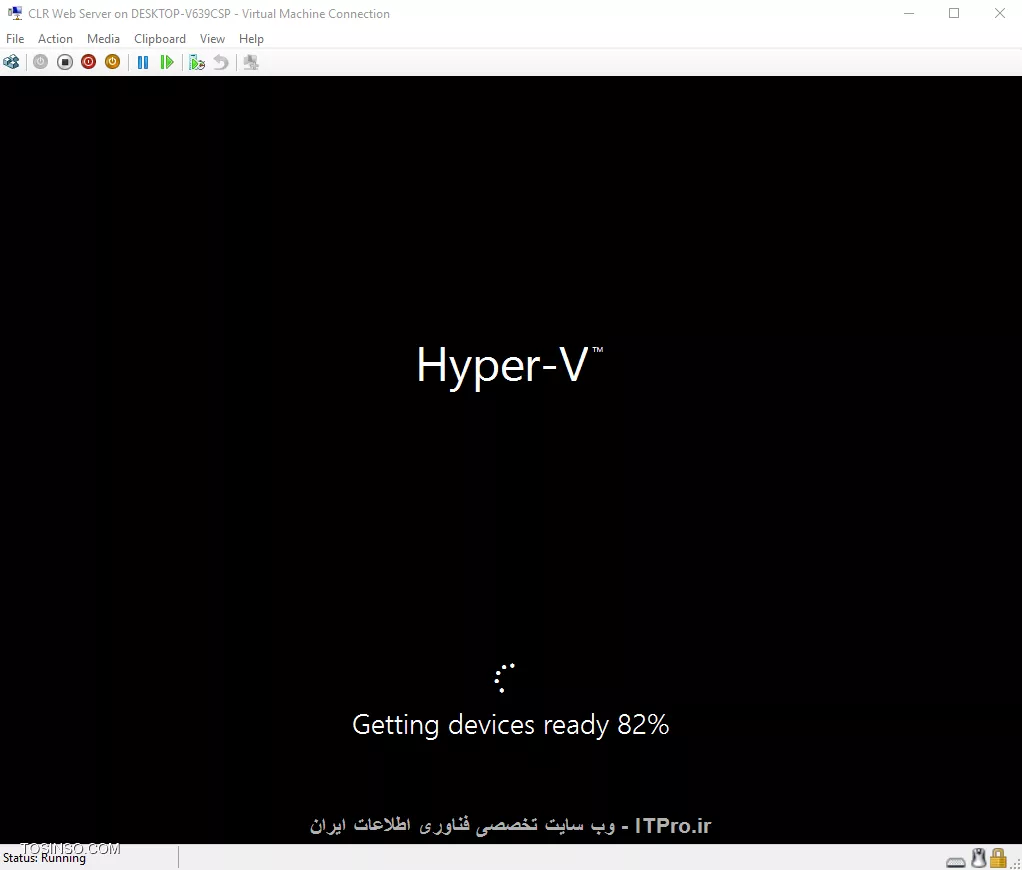Send Ctrl+Alt+Delete to the virtual machine
The height and width of the screenshot is (870, 1022).
coord(11,62)
